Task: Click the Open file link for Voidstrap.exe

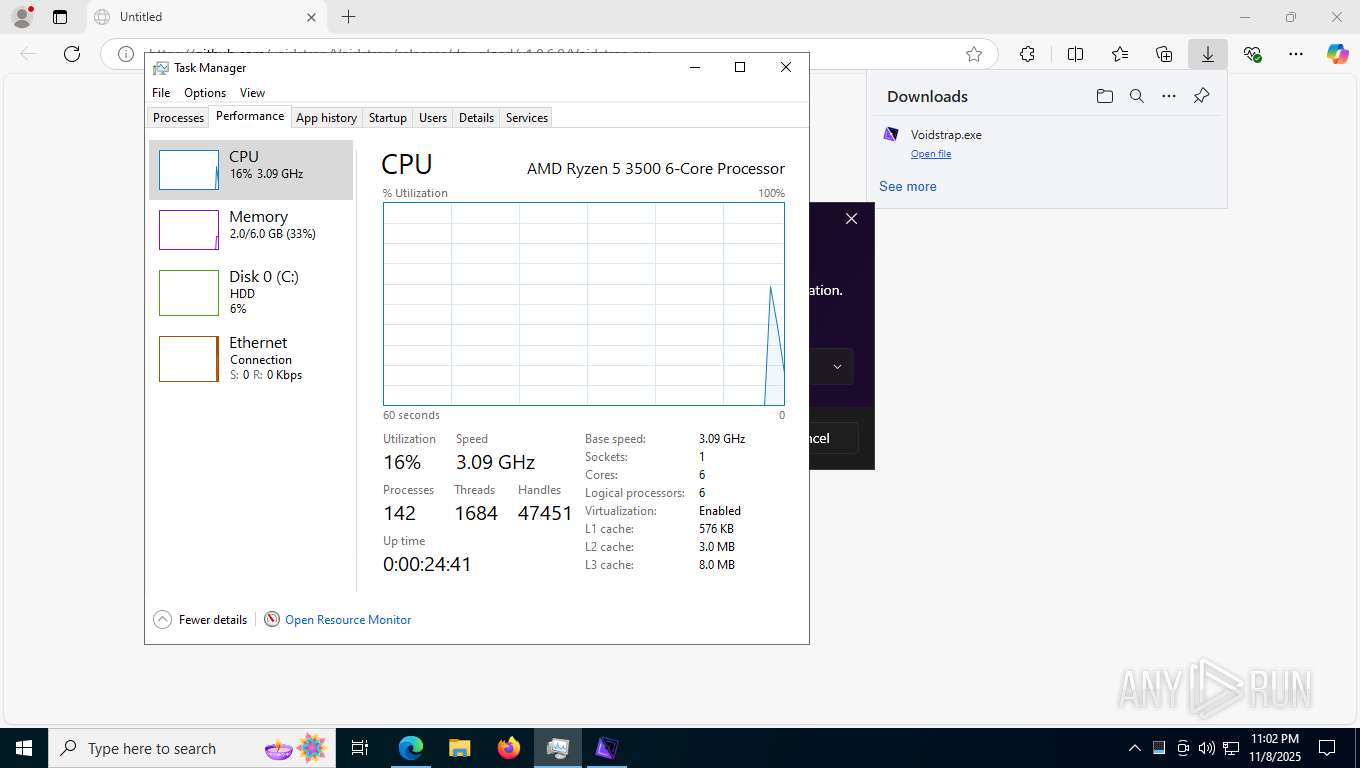Action: [x=931, y=154]
